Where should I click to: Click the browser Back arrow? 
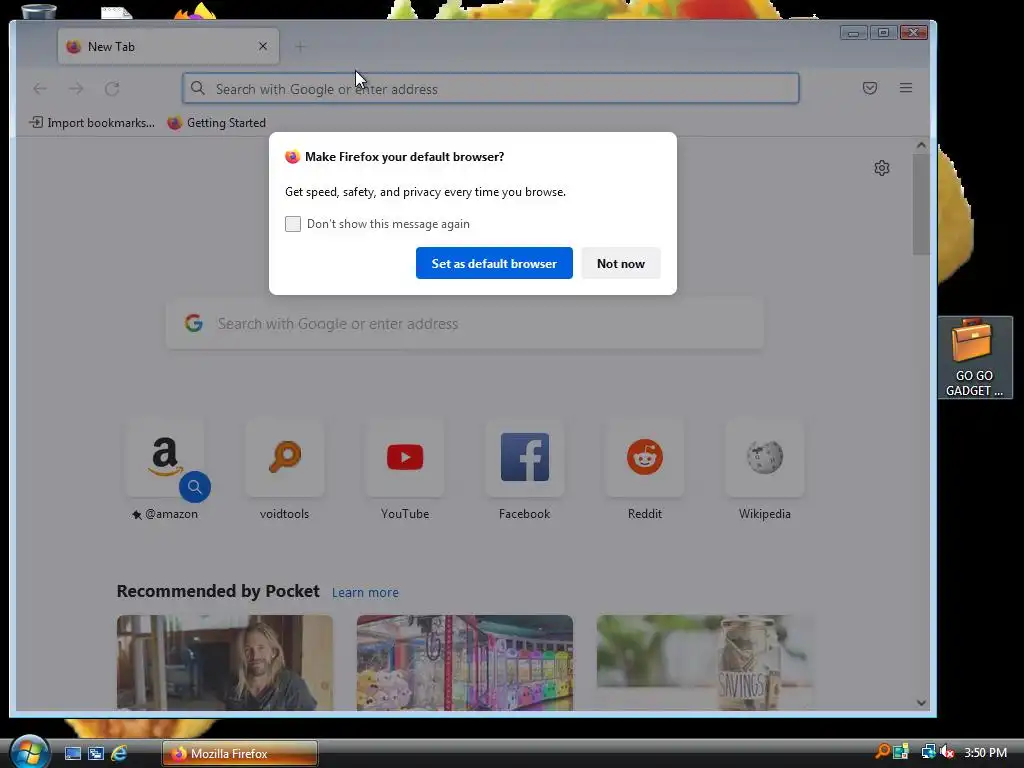pyautogui.click(x=40, y=89)
